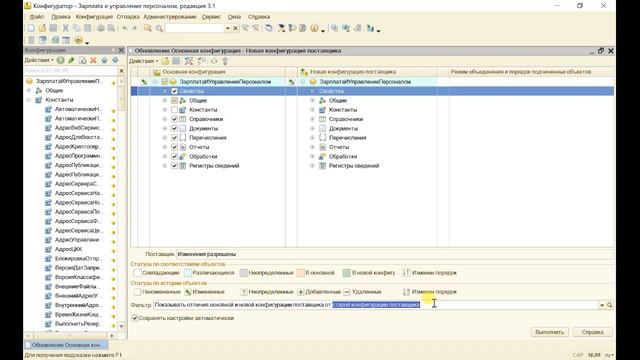The height and width of the screenshot is (360, 640).
Task: Clear the Configuration panel search field
Action: pos(121,71)
